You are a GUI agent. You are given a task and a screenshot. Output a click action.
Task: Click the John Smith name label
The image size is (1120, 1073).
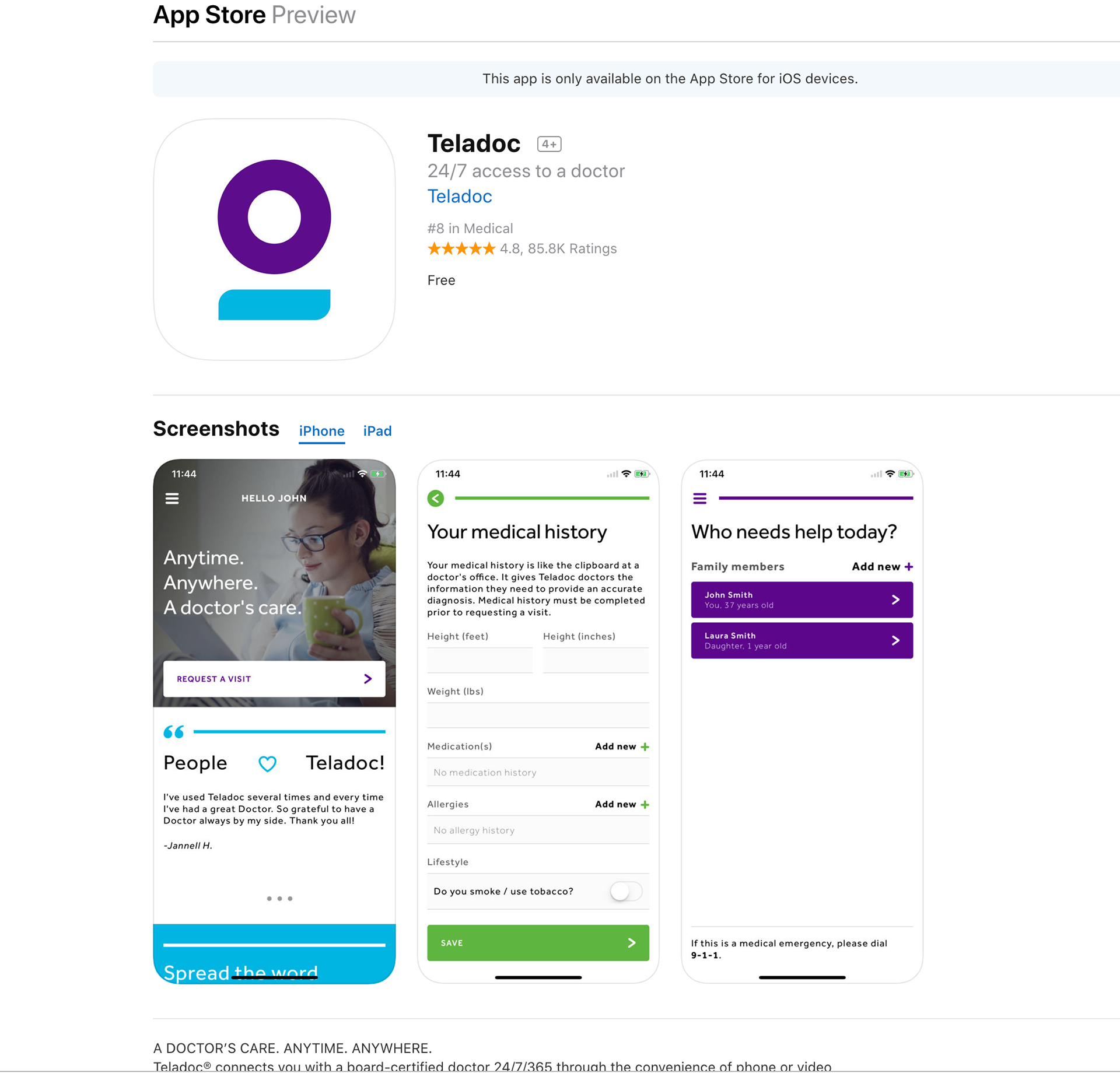point(729,595)
